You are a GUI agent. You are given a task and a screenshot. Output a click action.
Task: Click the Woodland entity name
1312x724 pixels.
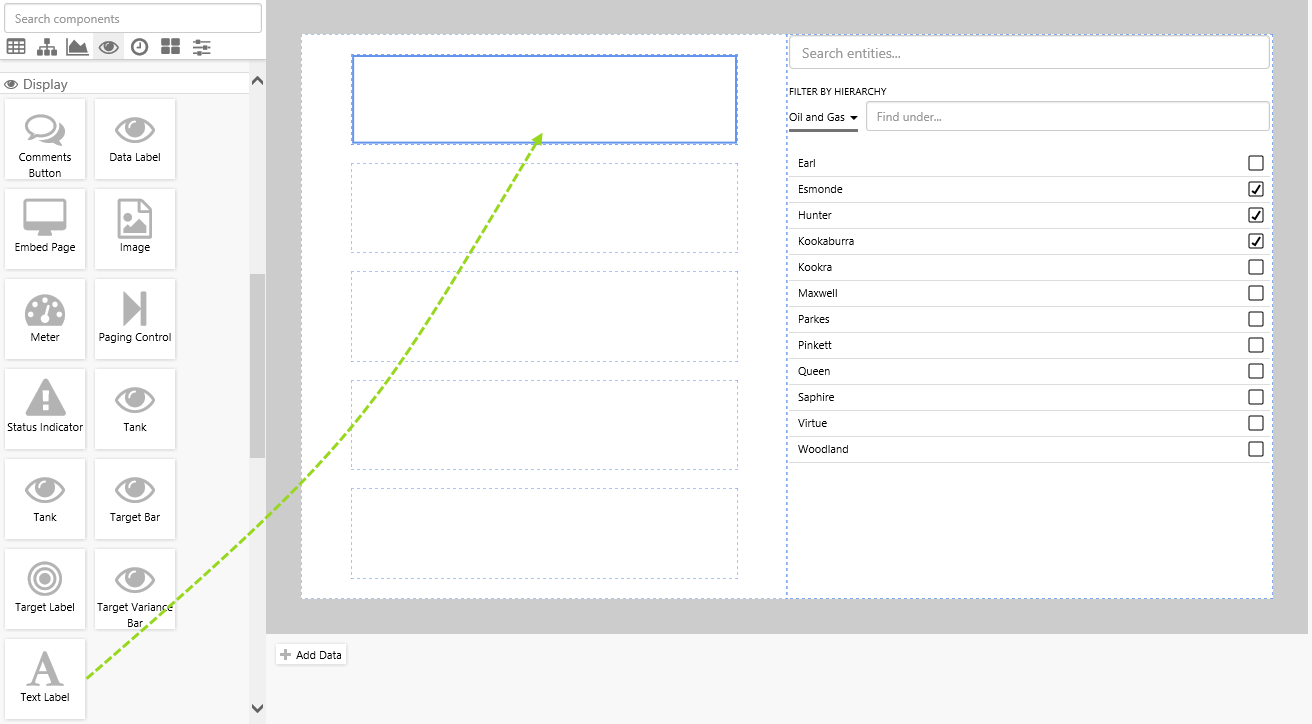(x=823, y=449)
